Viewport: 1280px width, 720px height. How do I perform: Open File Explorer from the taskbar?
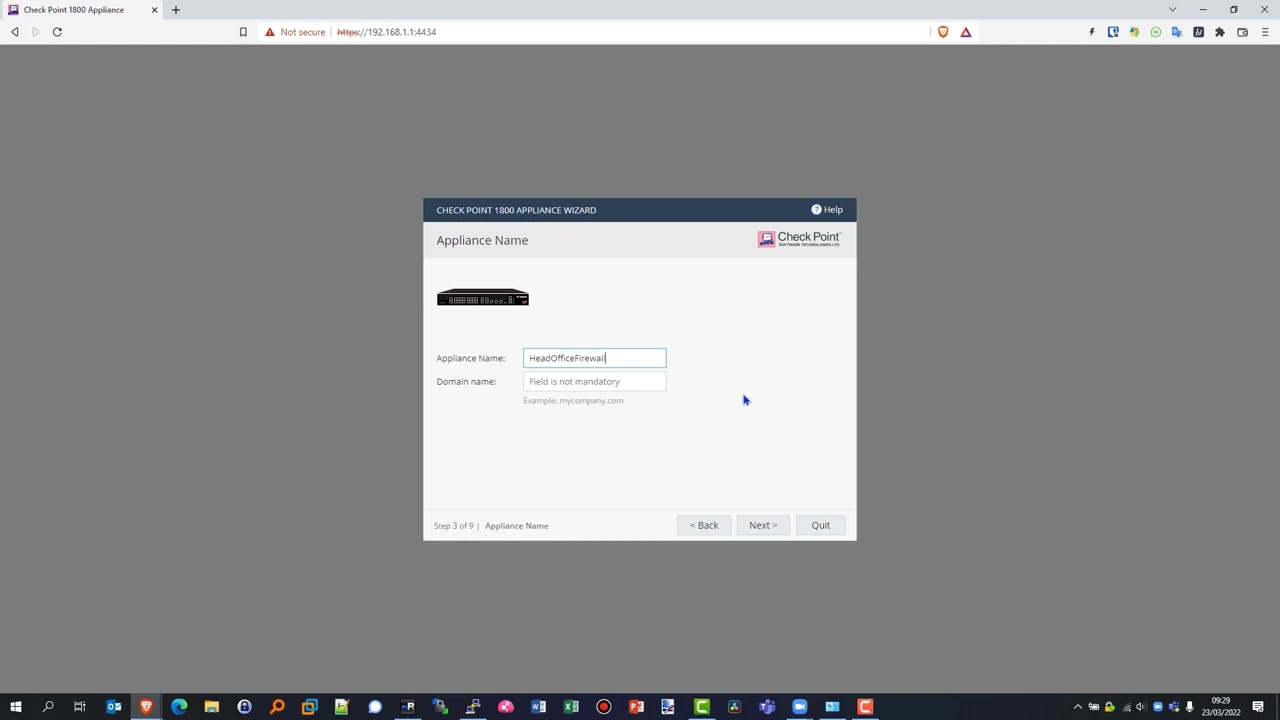[212, 707]
